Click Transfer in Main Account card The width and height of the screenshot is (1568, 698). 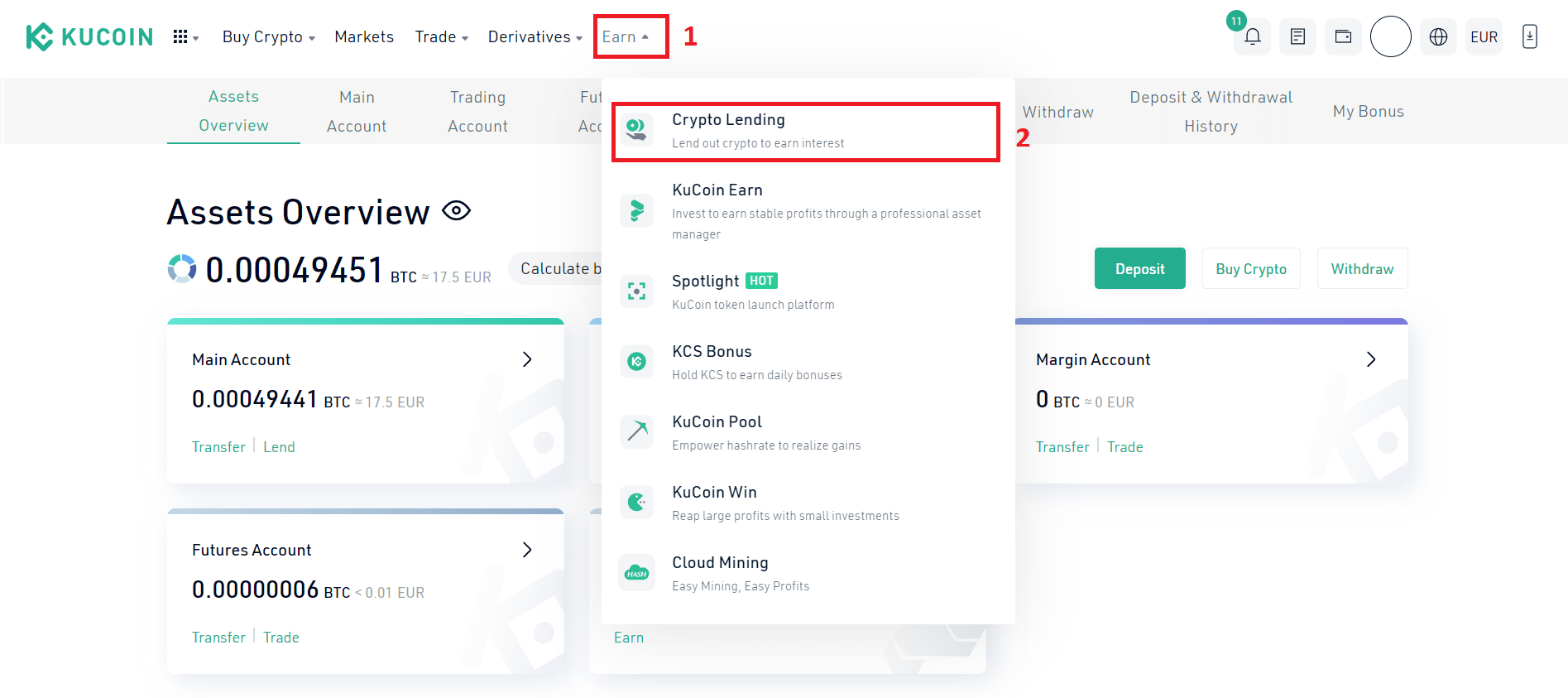218,447
